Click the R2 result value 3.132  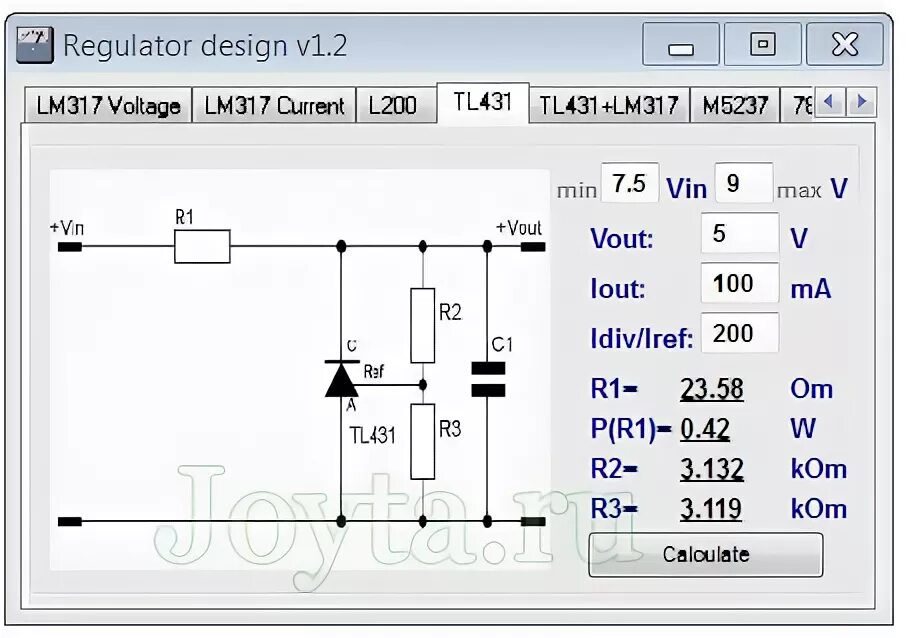click(711, 469)
